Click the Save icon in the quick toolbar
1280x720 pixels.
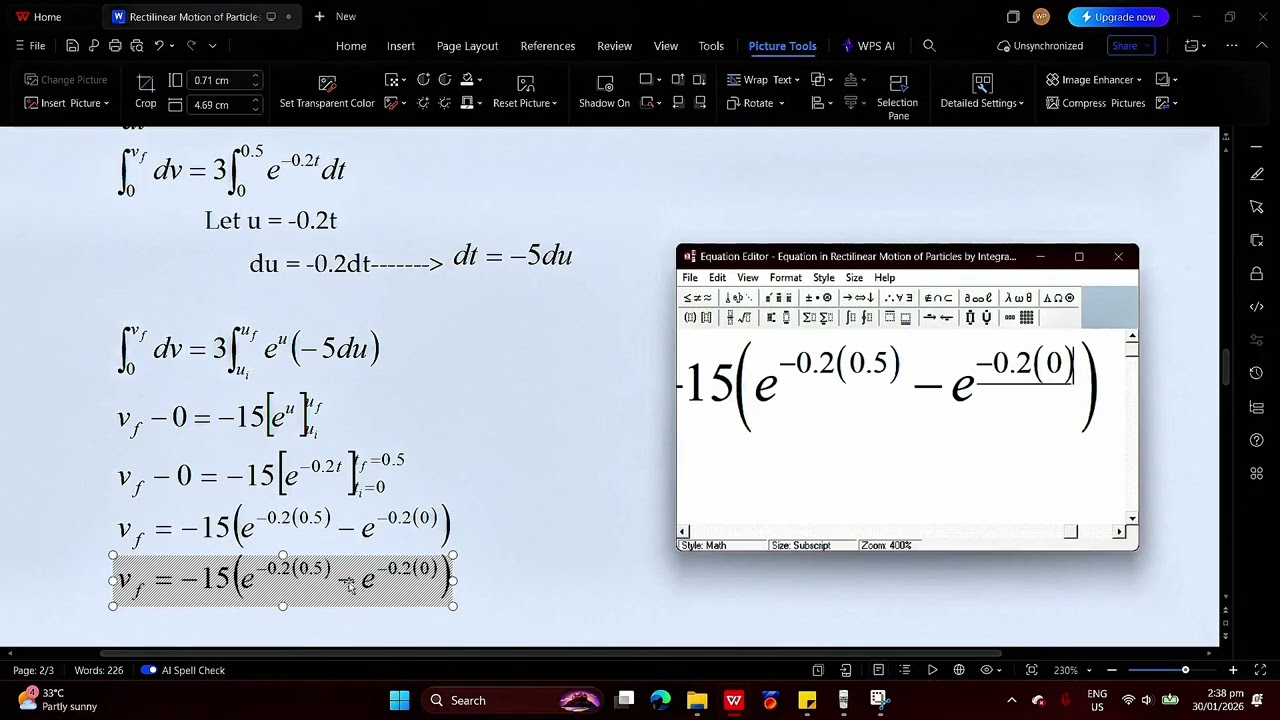[x=72, y=46]
